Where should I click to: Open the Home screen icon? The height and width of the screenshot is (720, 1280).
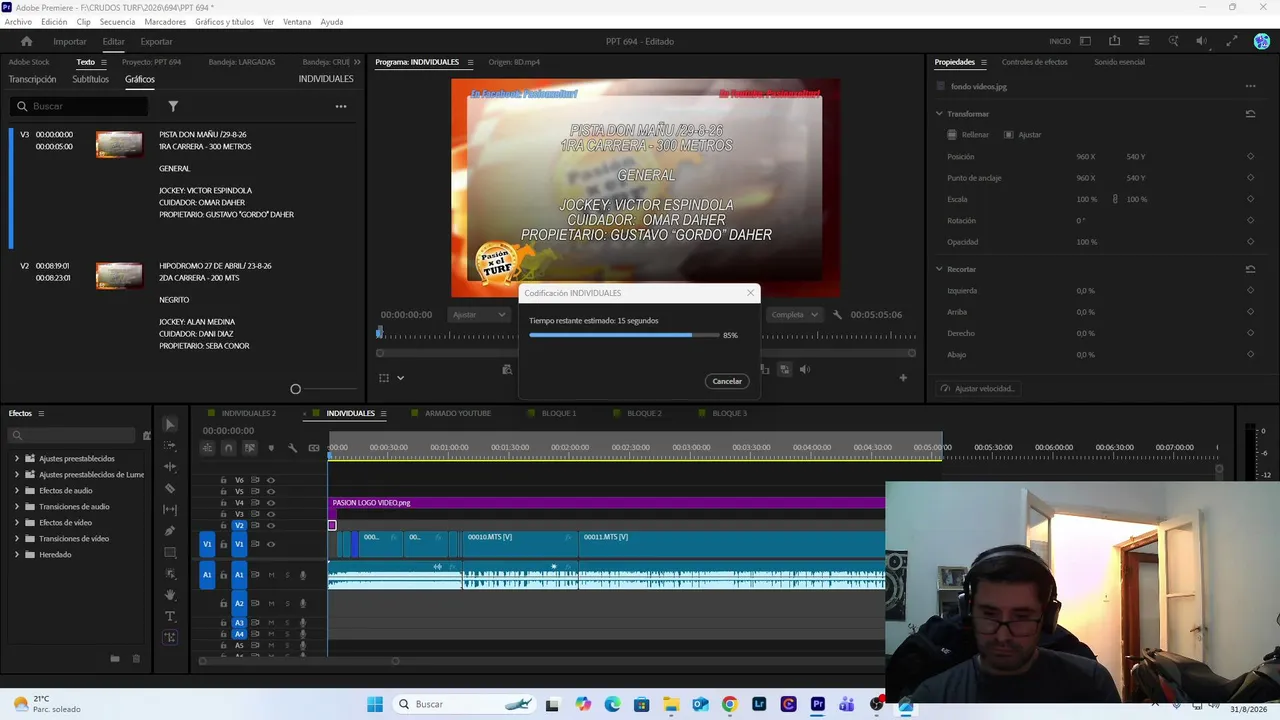pos(27,41)
